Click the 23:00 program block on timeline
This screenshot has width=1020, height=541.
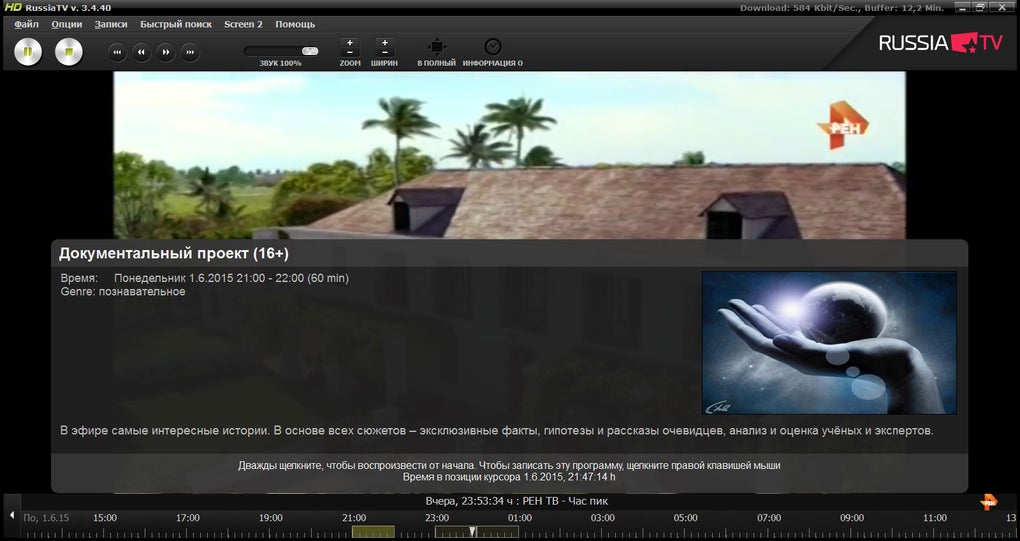pyautogui.click(x=477, y=532)
